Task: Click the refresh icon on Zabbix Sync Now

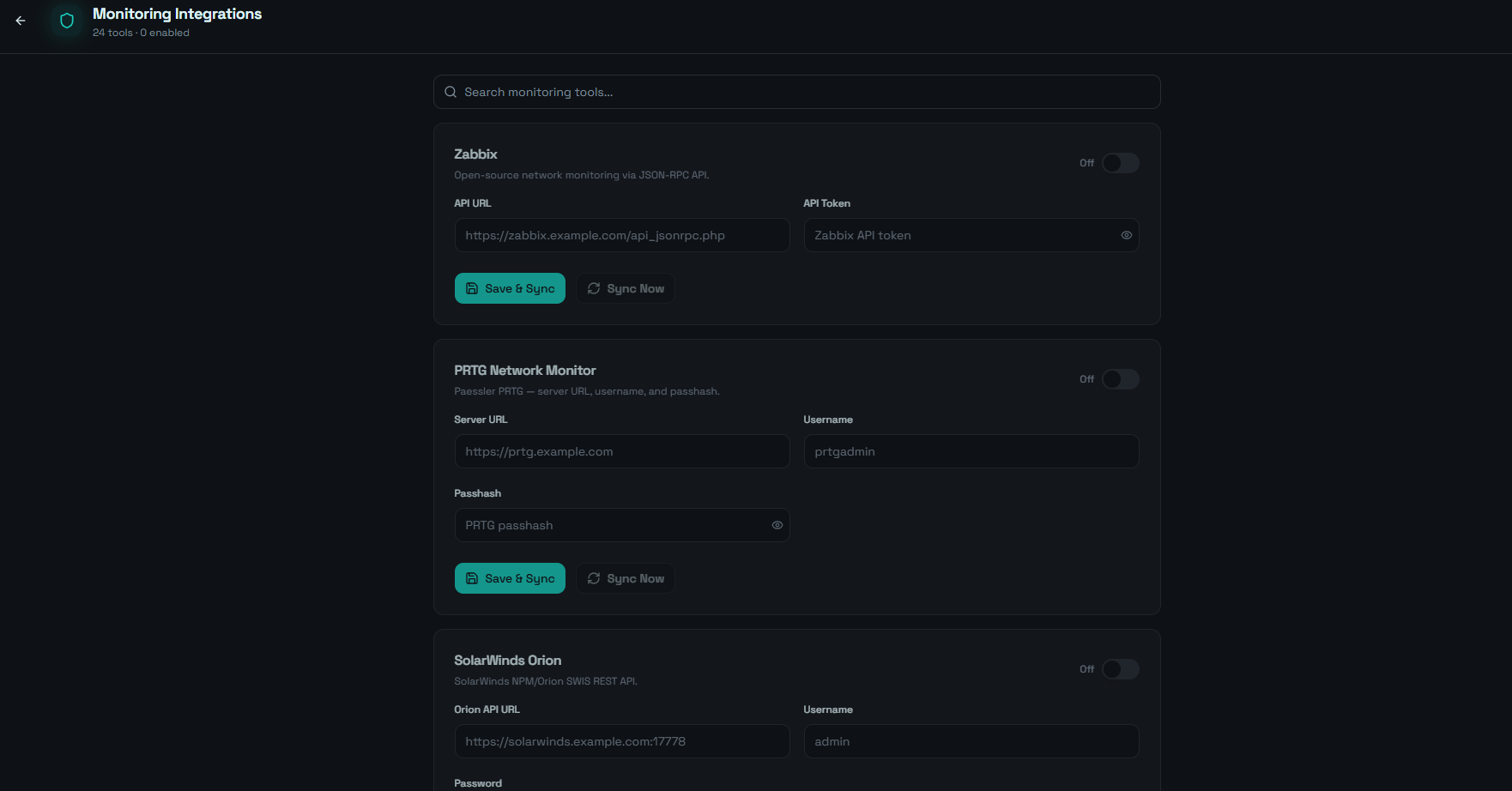Action: coord(594,288)
